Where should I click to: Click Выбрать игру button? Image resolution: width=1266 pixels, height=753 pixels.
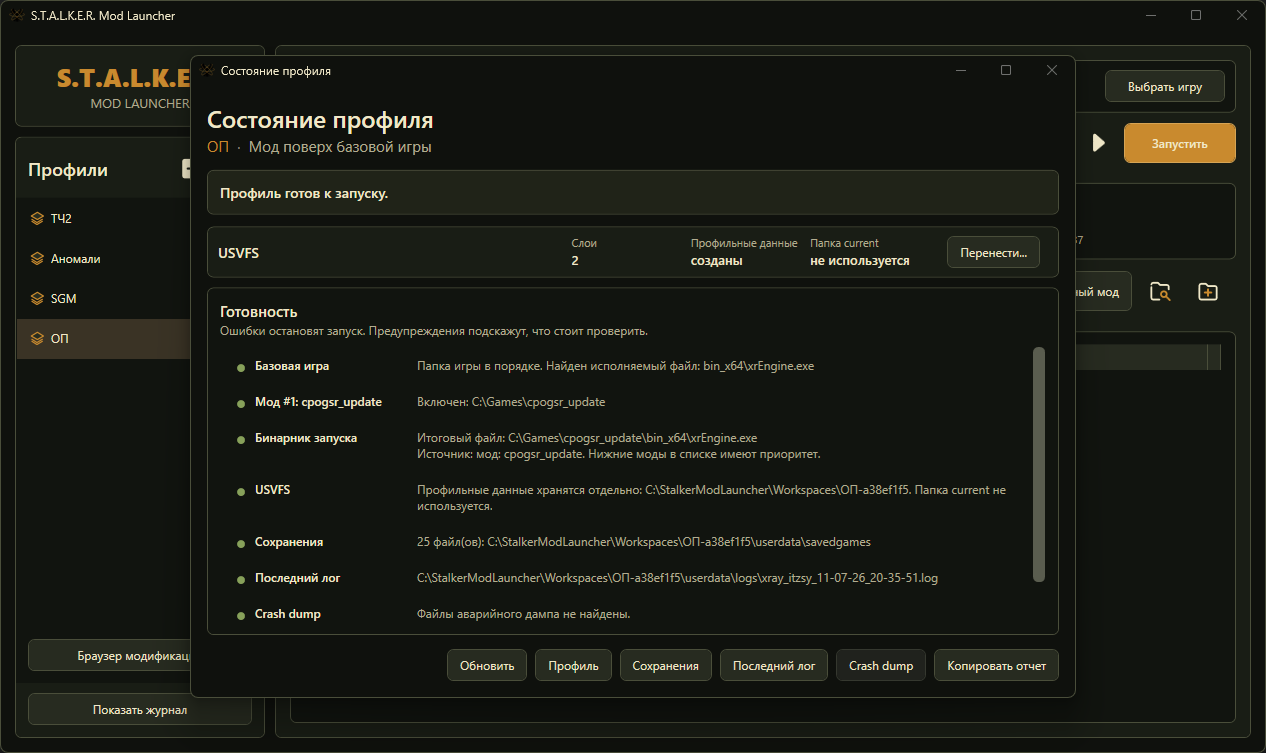click(1165, 86)
